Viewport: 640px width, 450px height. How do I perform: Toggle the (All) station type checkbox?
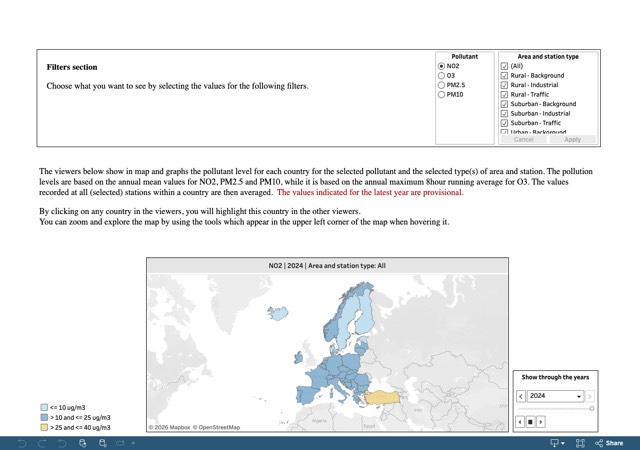coord(504,66)
